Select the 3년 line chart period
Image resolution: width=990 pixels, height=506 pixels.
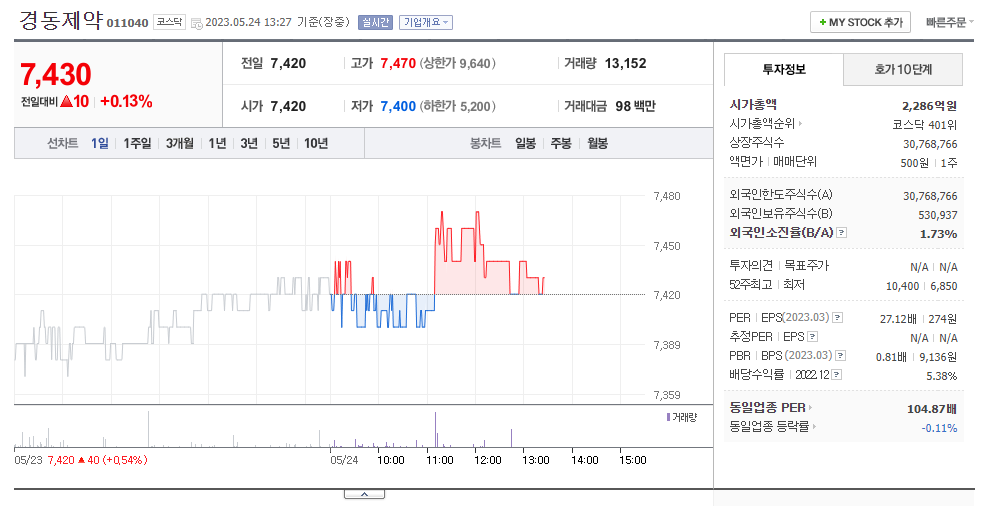[249, 143]
